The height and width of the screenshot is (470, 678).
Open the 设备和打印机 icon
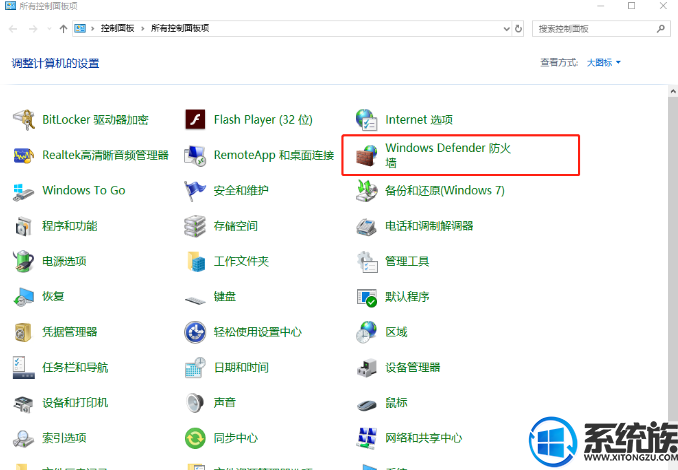[23, 403]
